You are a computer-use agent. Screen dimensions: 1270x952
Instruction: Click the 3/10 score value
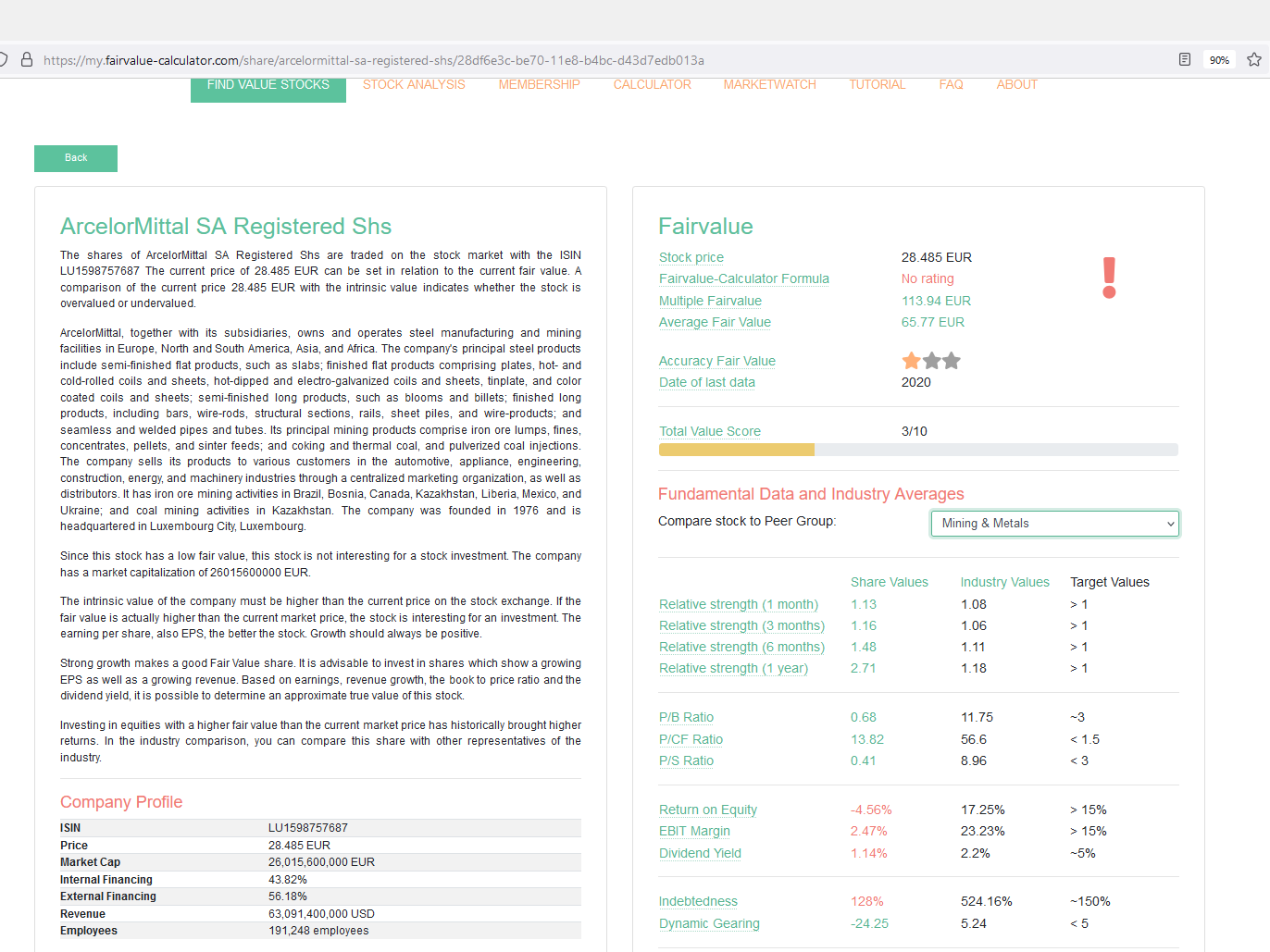coord(915,431)
